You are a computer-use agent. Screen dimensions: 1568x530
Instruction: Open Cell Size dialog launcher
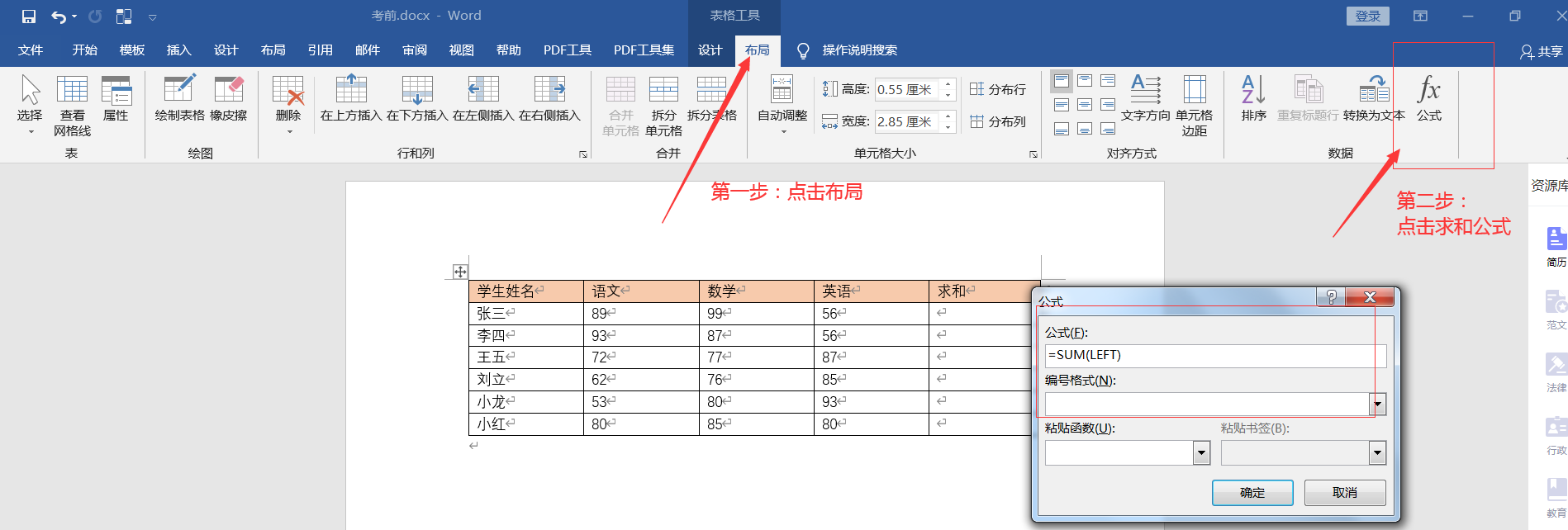pos(1033,154)
